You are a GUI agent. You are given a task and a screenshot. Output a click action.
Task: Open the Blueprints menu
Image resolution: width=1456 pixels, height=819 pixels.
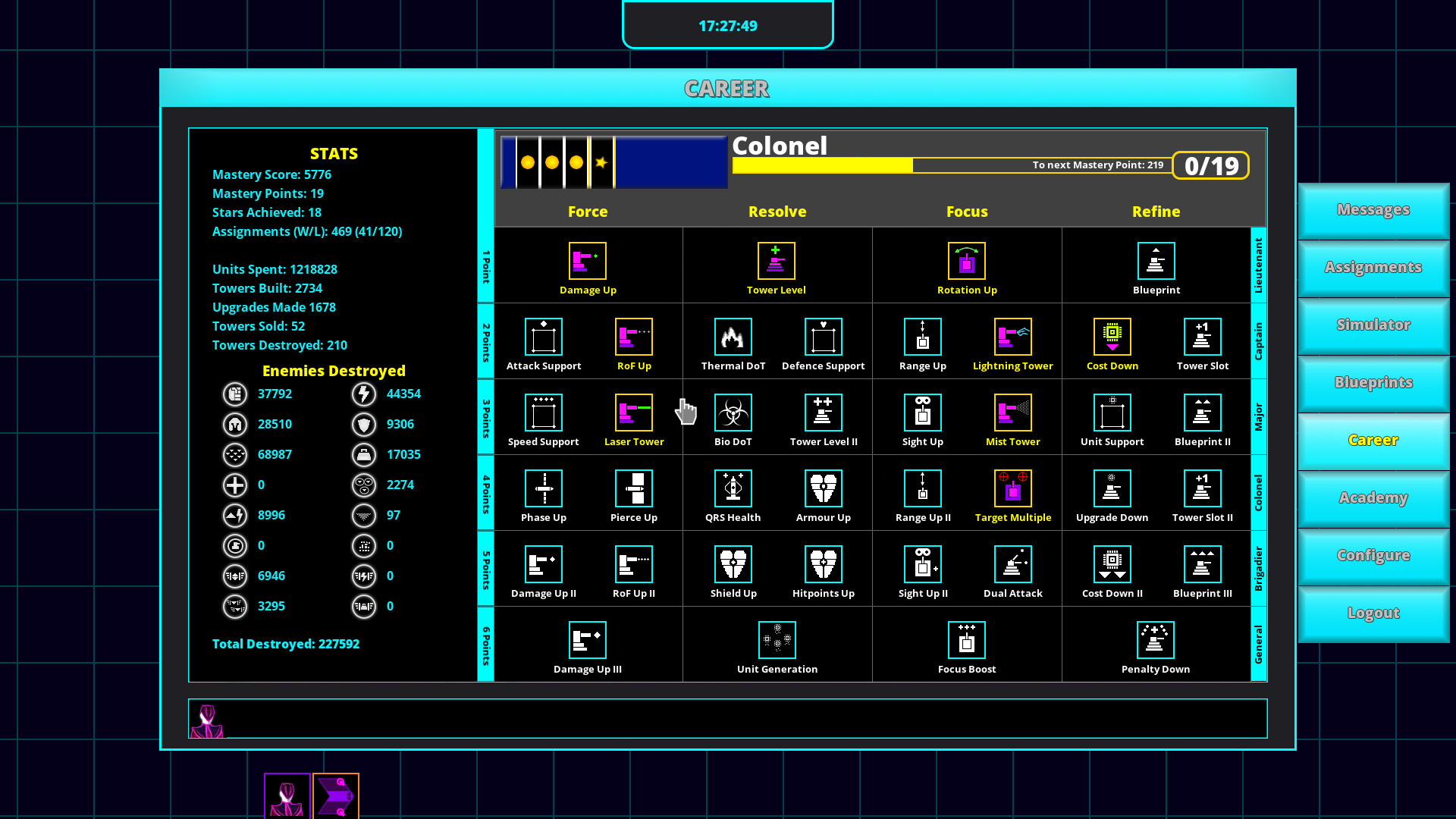point(1373,383)
